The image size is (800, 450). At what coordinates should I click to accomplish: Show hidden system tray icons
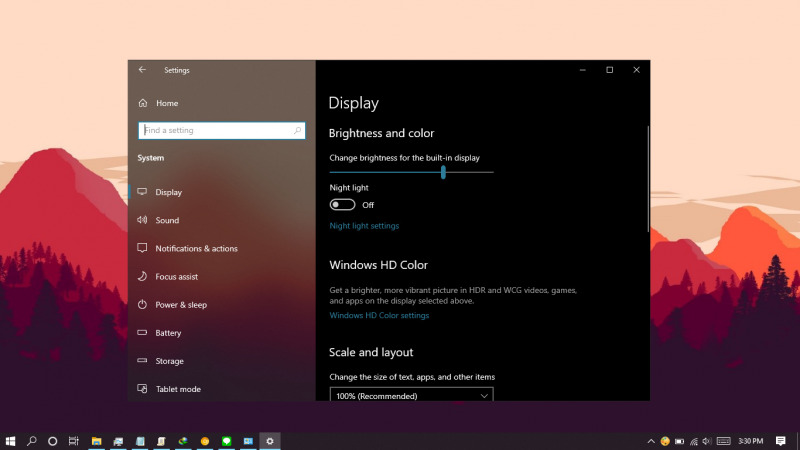pos(651,440)
